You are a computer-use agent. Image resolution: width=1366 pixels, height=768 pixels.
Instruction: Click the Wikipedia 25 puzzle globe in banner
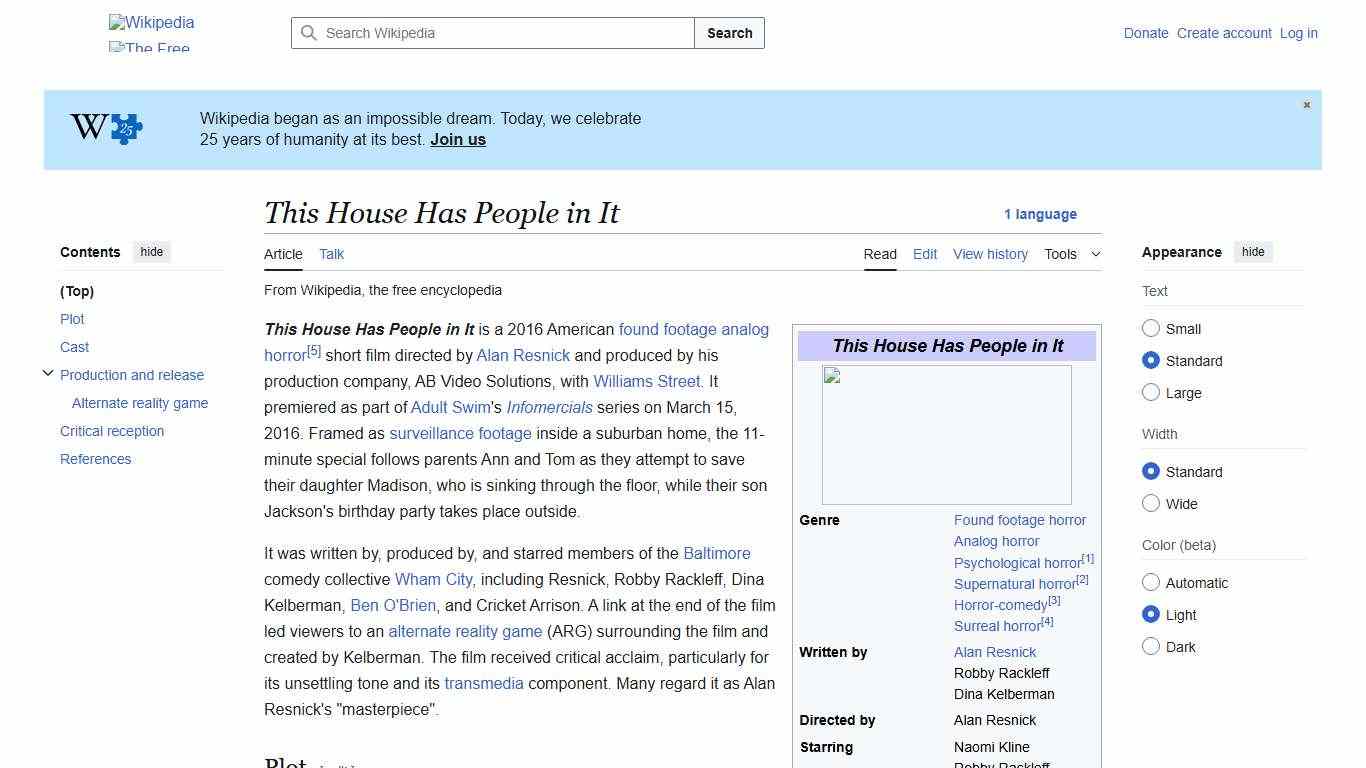click(126, 129)
